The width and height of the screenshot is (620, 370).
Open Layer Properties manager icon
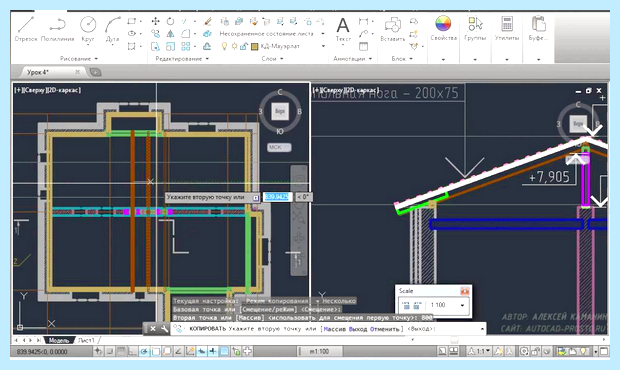click(x=225, y=21)
